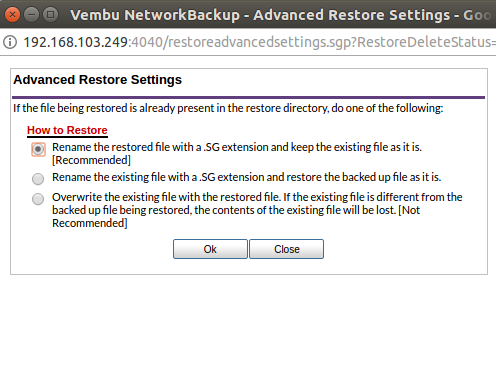Viewport: 496px width, 383px height.
Task: Click the purple divider line under the heading
Action: click(x=248, y=98)
